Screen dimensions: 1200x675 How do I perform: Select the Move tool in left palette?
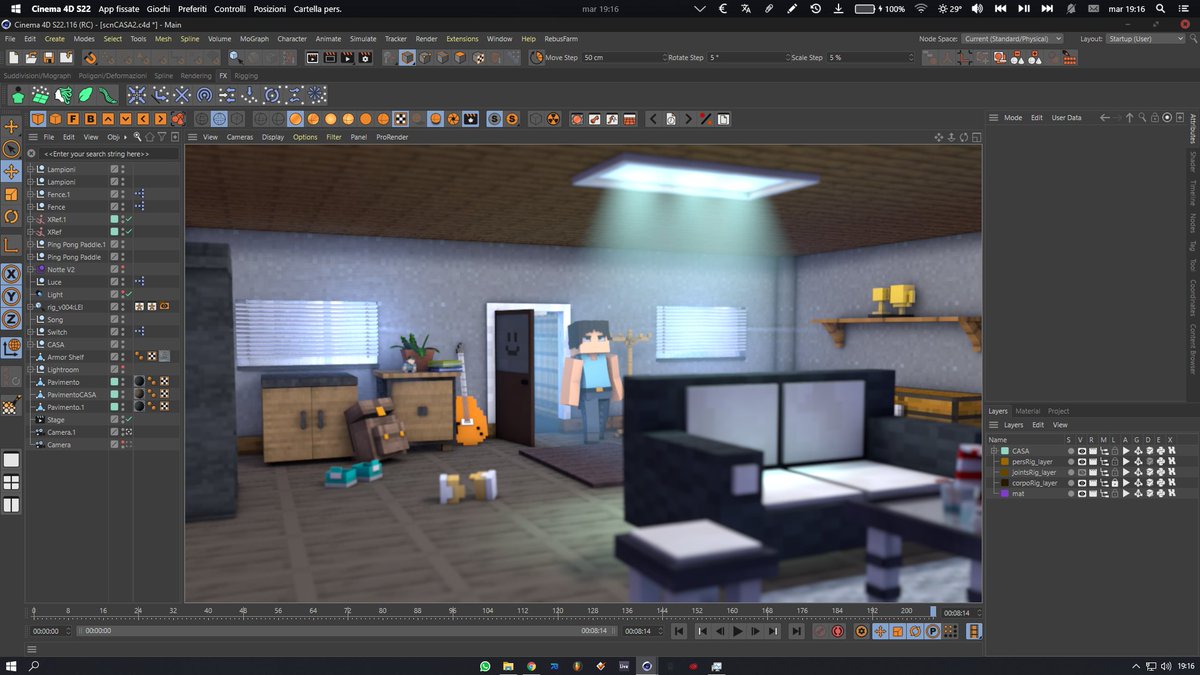12,171
